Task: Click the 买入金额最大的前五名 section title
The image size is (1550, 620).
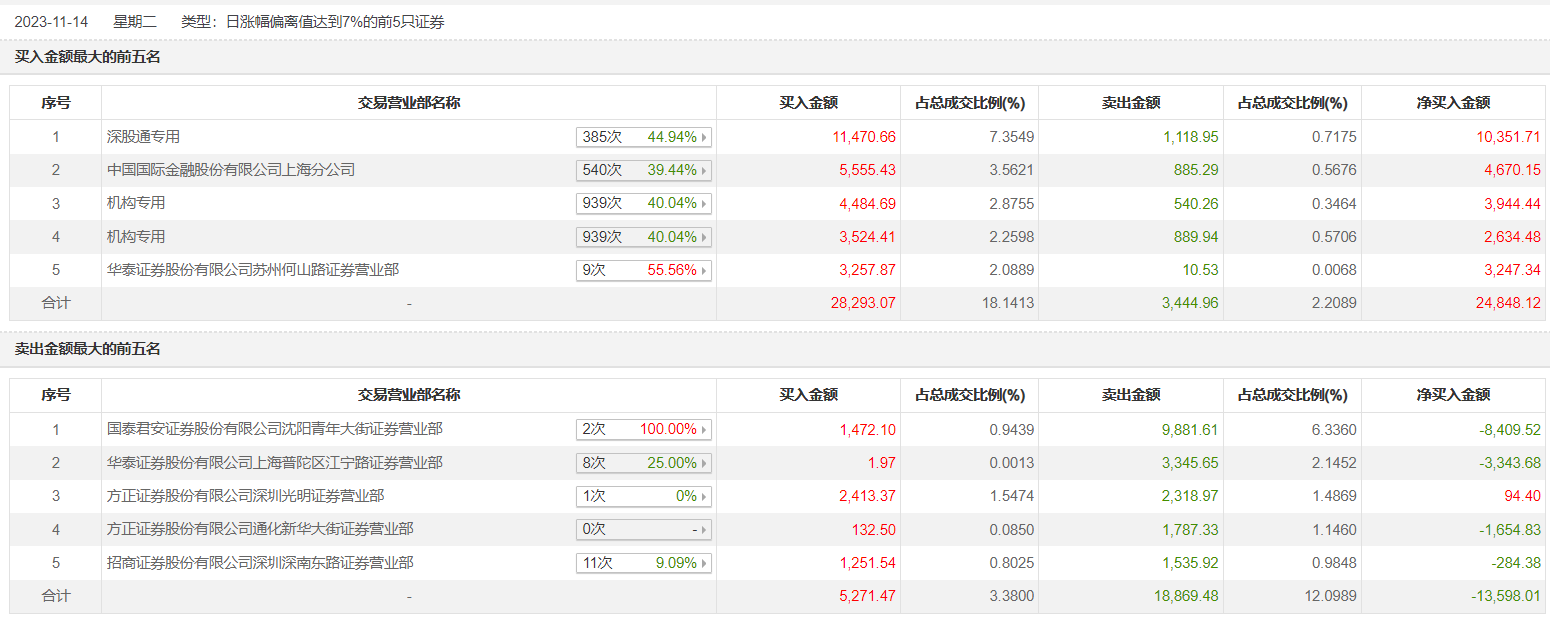Action: click(88, 57)
